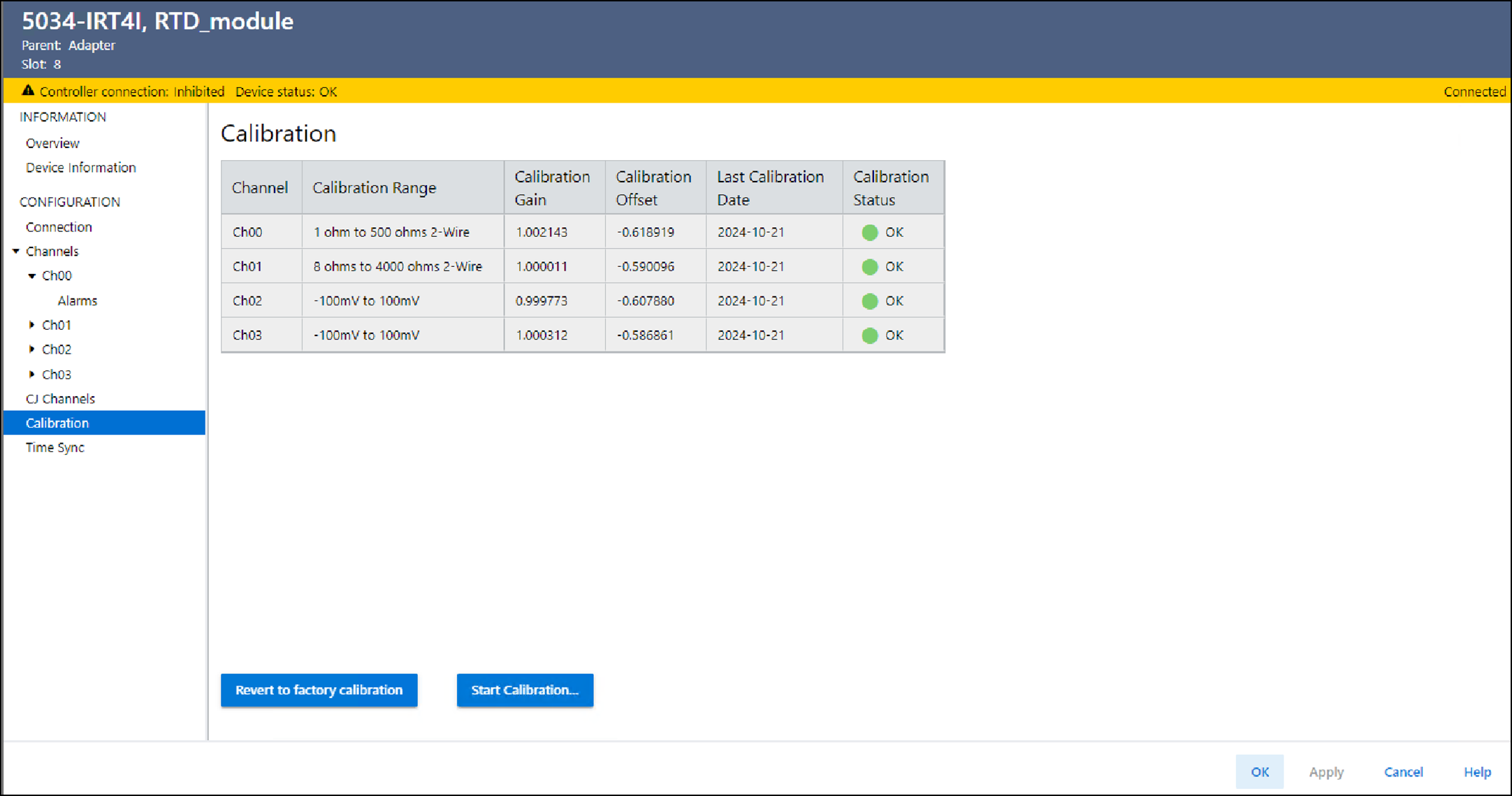1512x796 pixels.
Task: Expand the Ch01 tree node arrow
Action: (x=31, y=325)
